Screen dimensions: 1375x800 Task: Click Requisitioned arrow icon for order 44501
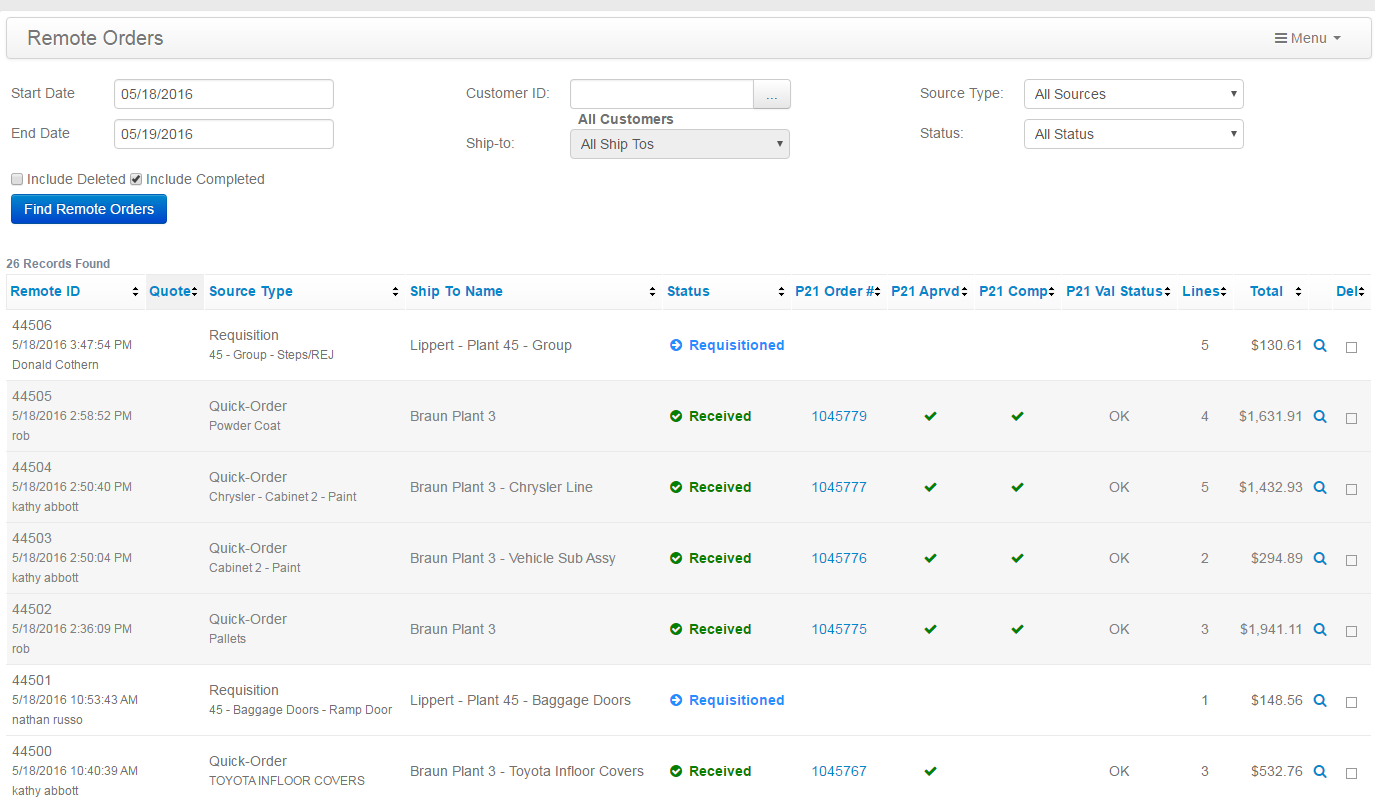[676, 700]
